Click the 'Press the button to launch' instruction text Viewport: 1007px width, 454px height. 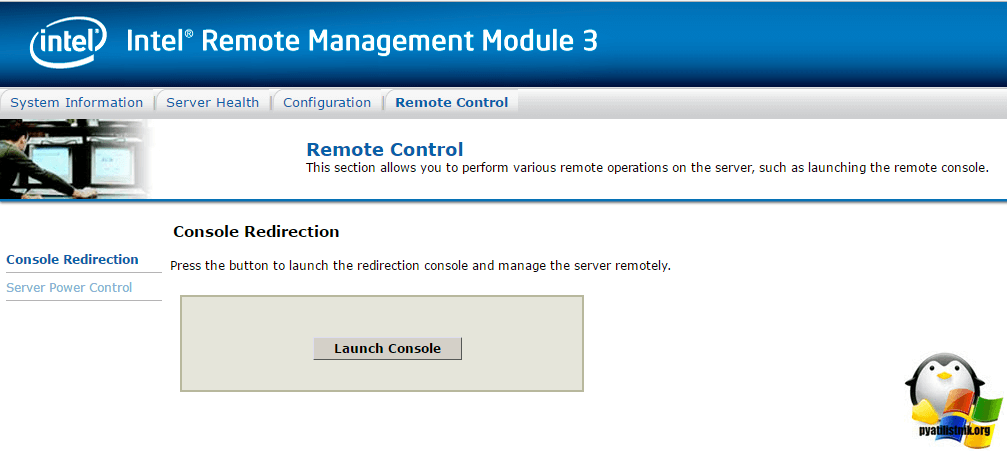[x=420, y=266]
